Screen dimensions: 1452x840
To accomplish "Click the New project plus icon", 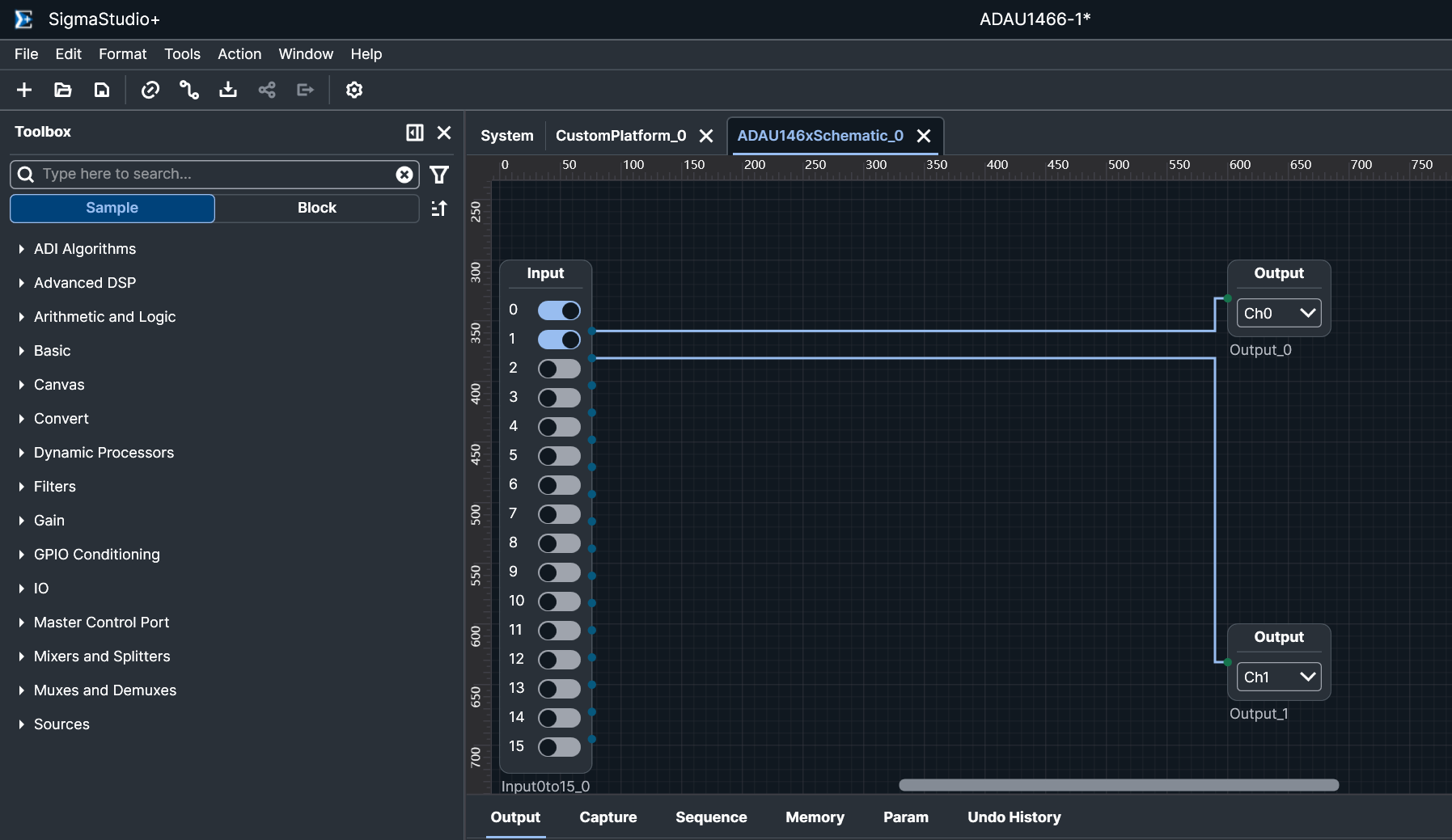I will pos(24,90).
